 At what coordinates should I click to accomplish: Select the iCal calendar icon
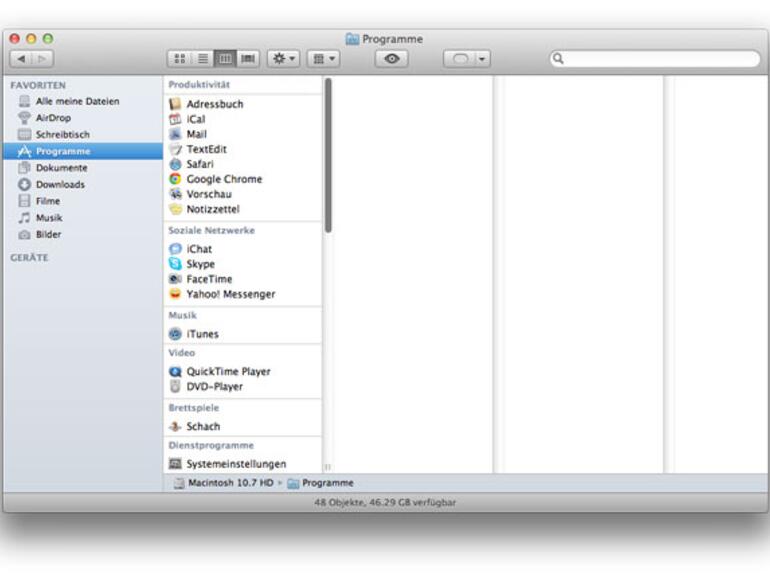pos(175,119)
